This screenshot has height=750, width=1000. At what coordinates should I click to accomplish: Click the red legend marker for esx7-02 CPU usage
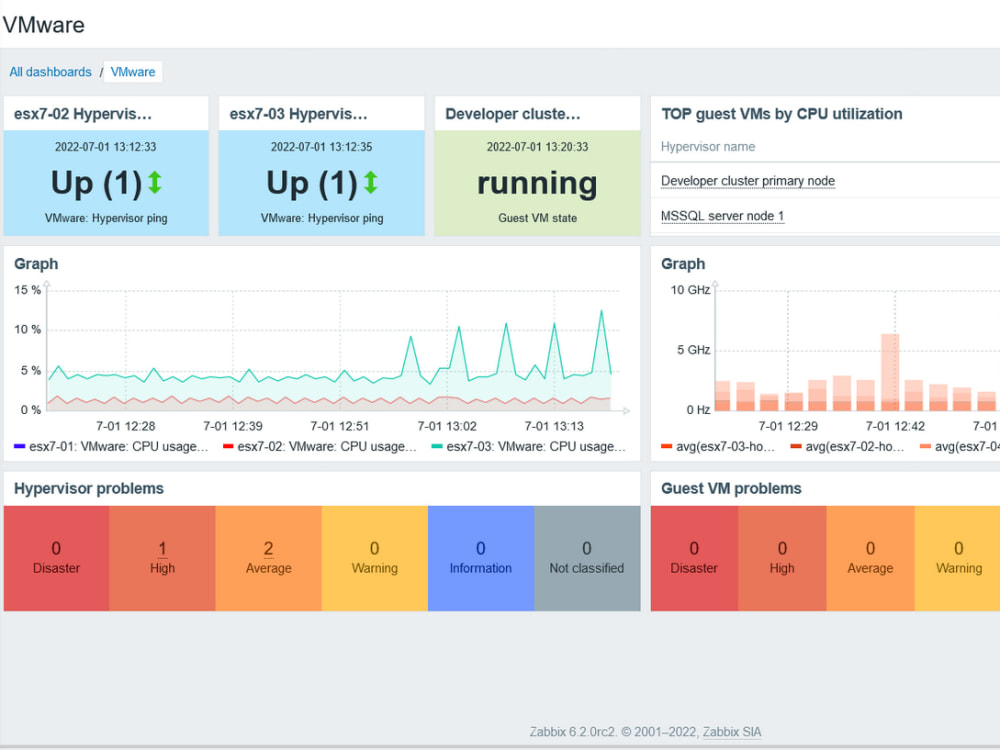click(x=228, y=446)
